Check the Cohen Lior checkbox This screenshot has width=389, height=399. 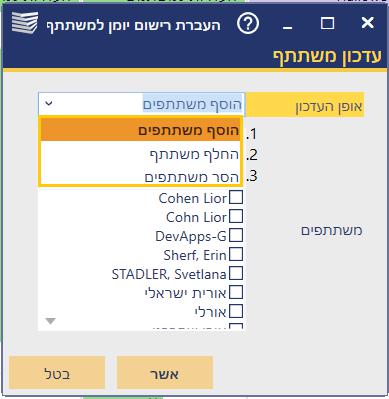236,197
